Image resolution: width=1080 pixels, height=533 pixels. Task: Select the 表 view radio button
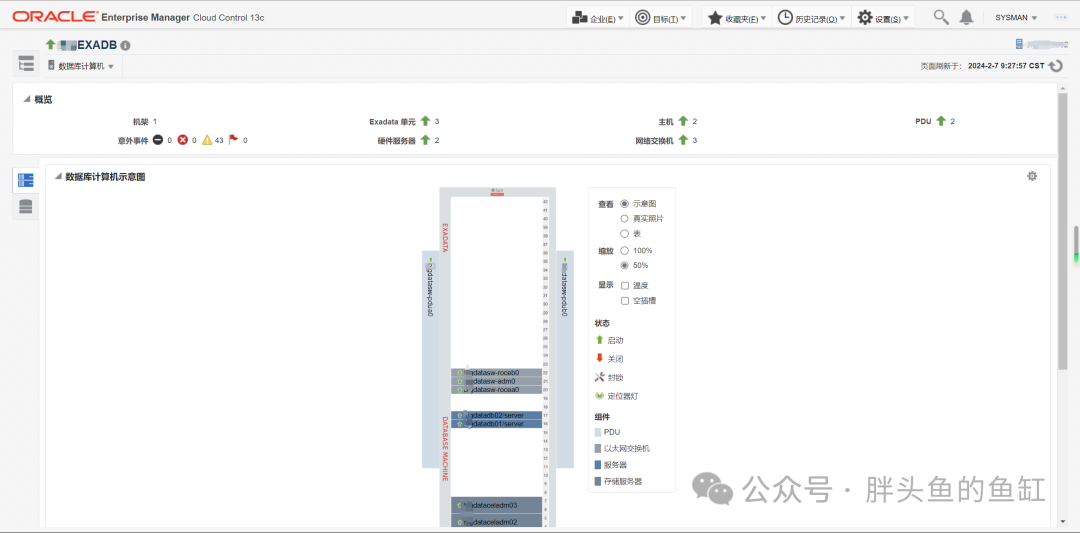625,233
